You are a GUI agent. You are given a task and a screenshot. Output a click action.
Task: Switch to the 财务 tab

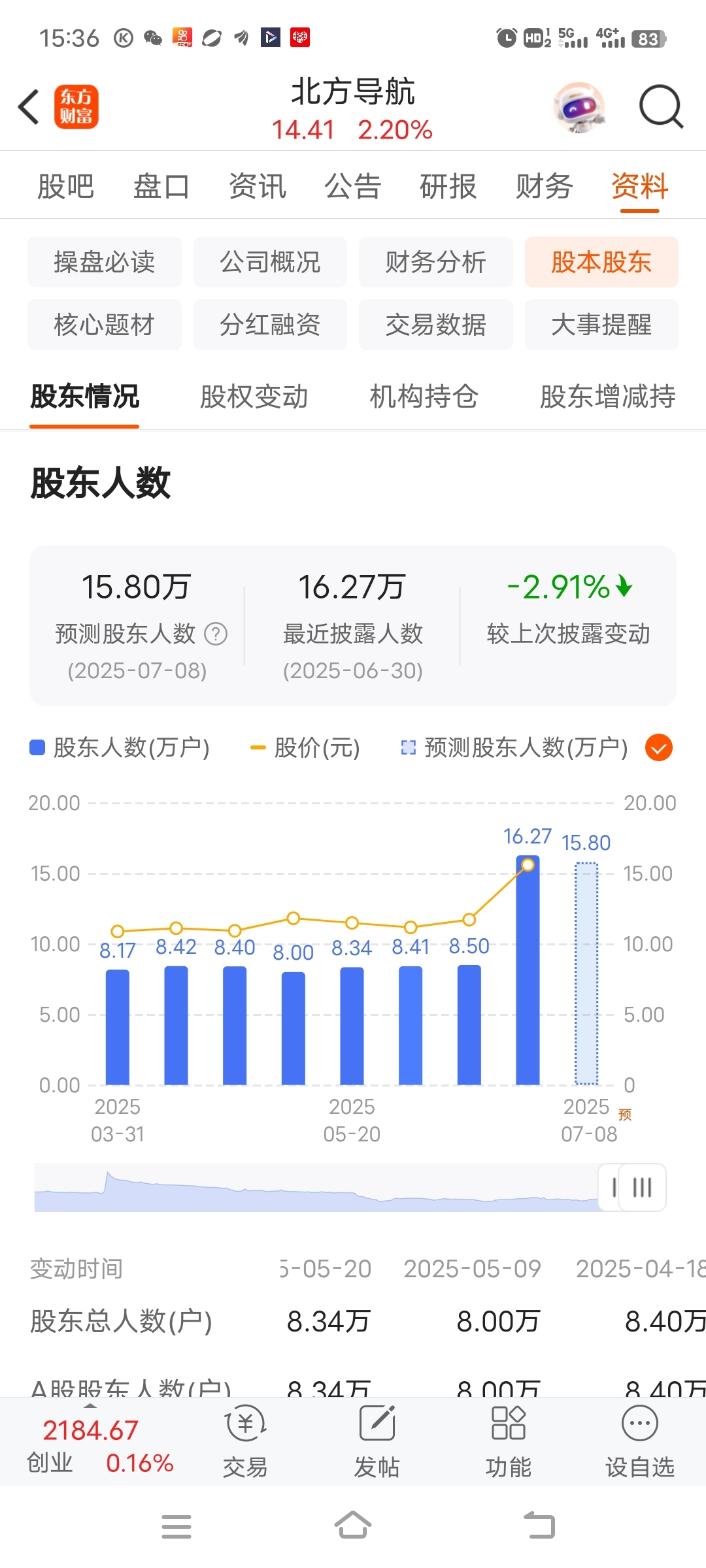tap(545, 186)
